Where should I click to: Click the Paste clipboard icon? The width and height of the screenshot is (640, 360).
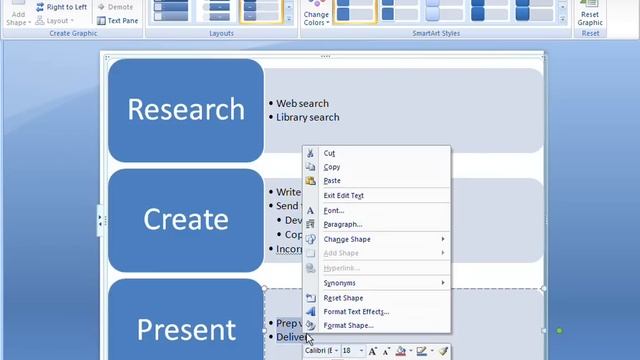[310, 180]
